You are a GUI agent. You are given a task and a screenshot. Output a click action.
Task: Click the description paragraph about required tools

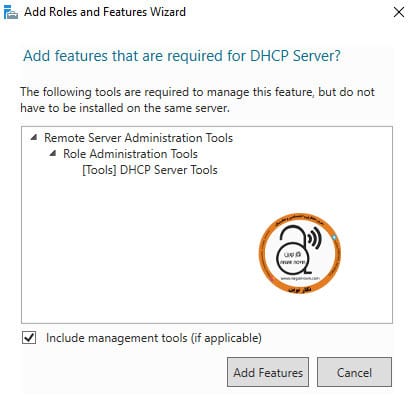click(x=197, y=100)
